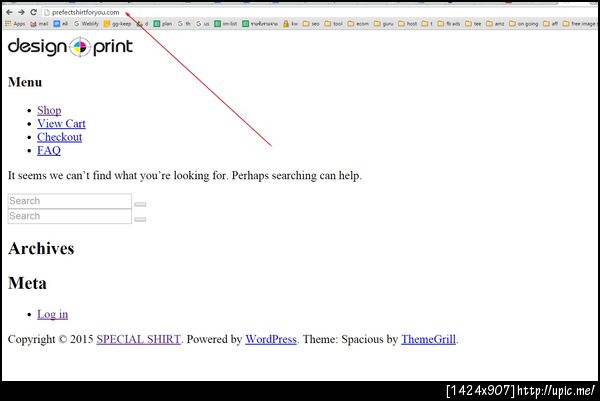Click the first Search input field
Viewport: 600px width, 401px height.
click(x=70, y=201)
